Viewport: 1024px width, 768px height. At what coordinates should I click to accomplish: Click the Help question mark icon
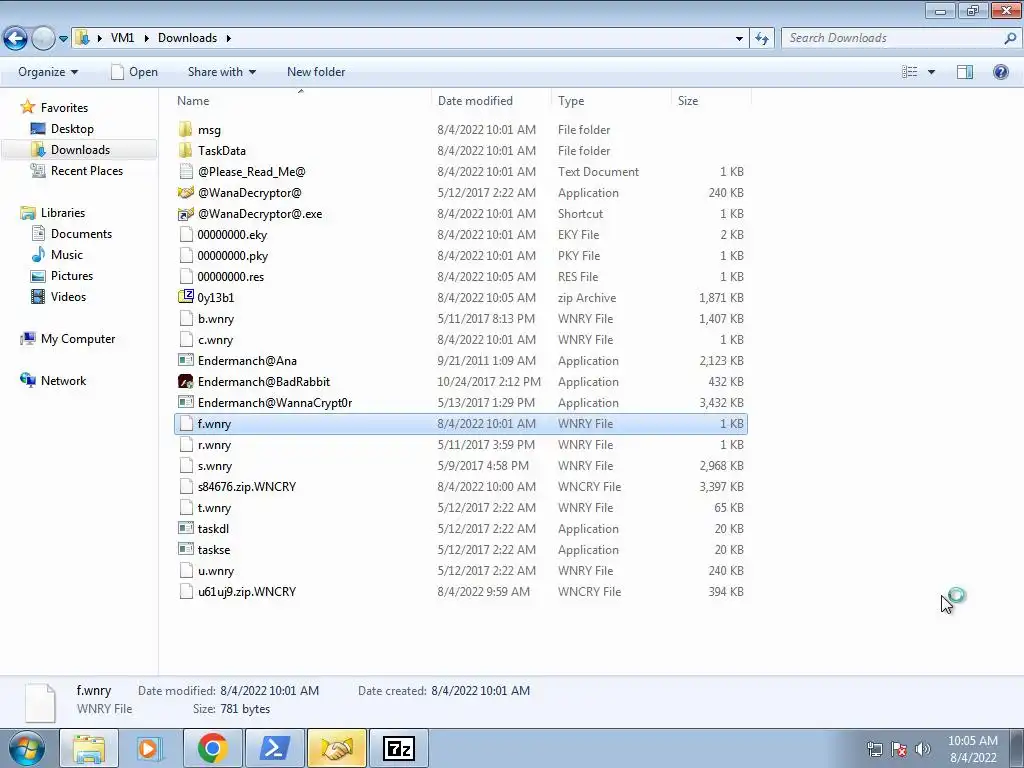tap(1000, 72)
